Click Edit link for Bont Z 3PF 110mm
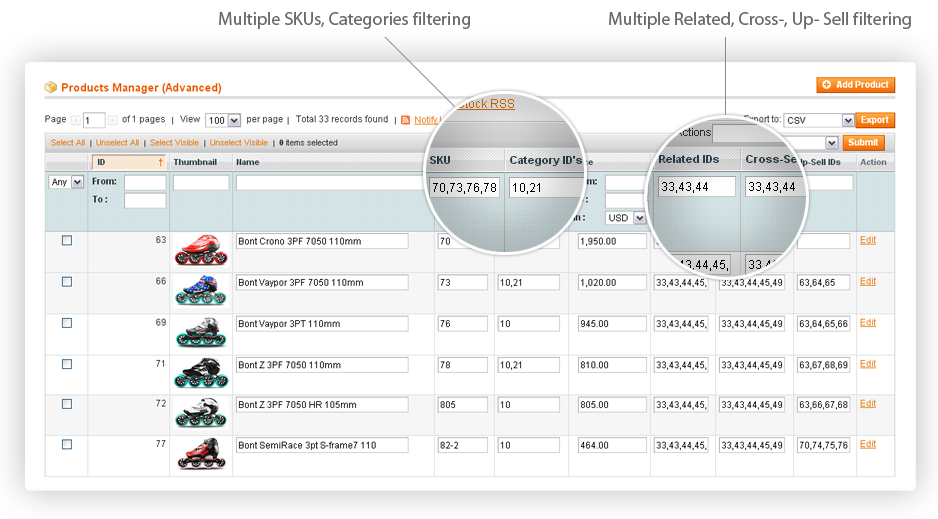The width and height of the screenshot is (938, 519). 867,364
